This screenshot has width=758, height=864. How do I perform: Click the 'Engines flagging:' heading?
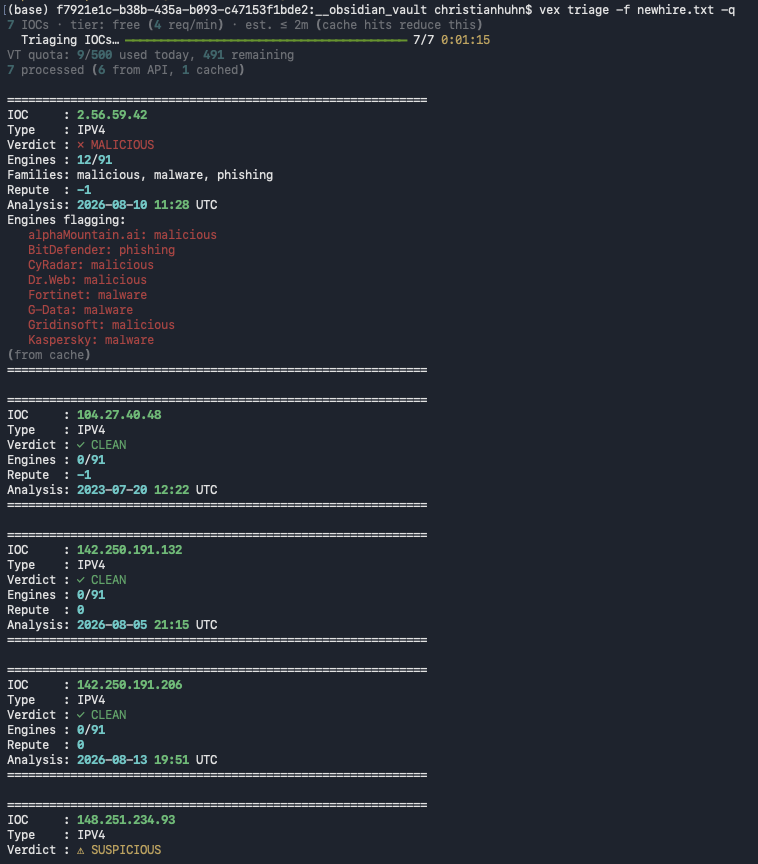(x=66, y=220)
